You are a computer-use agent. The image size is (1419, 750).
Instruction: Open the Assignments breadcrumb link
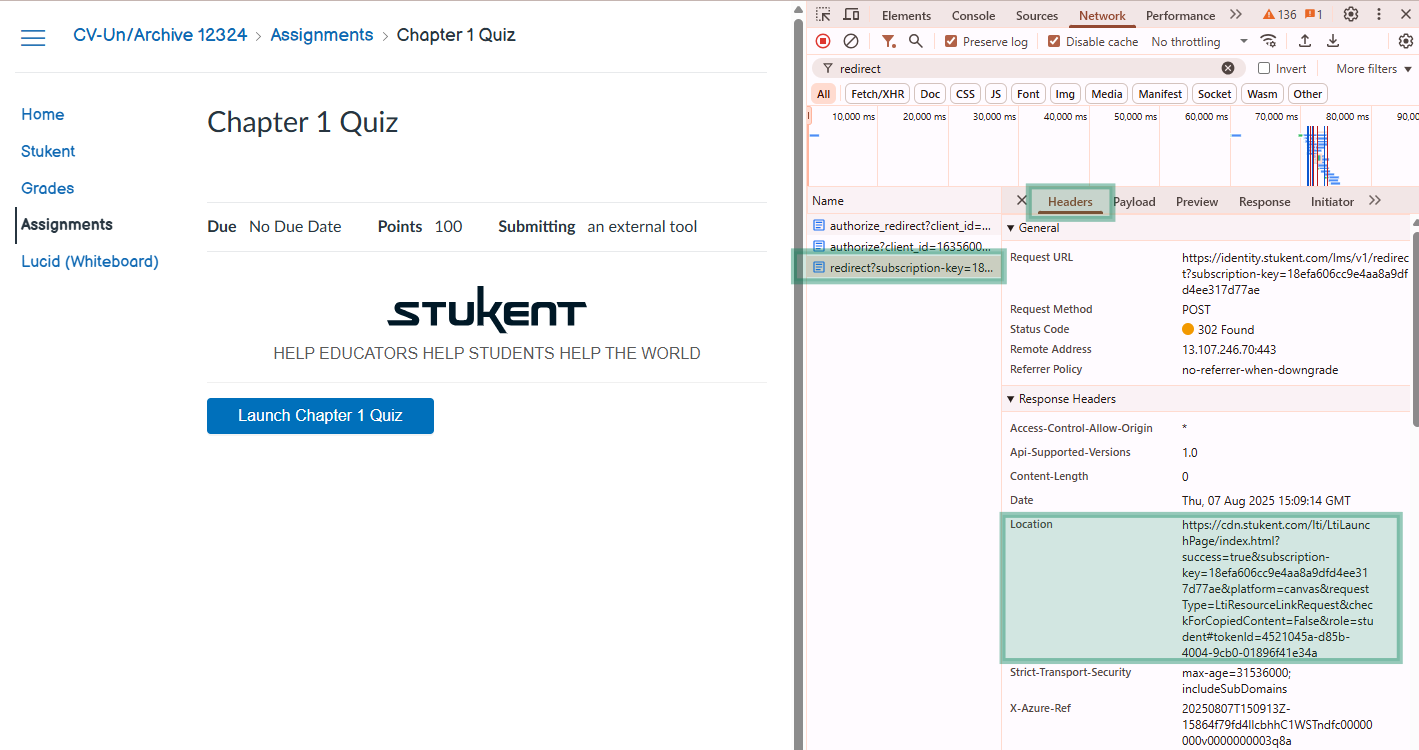pos(321,35)
